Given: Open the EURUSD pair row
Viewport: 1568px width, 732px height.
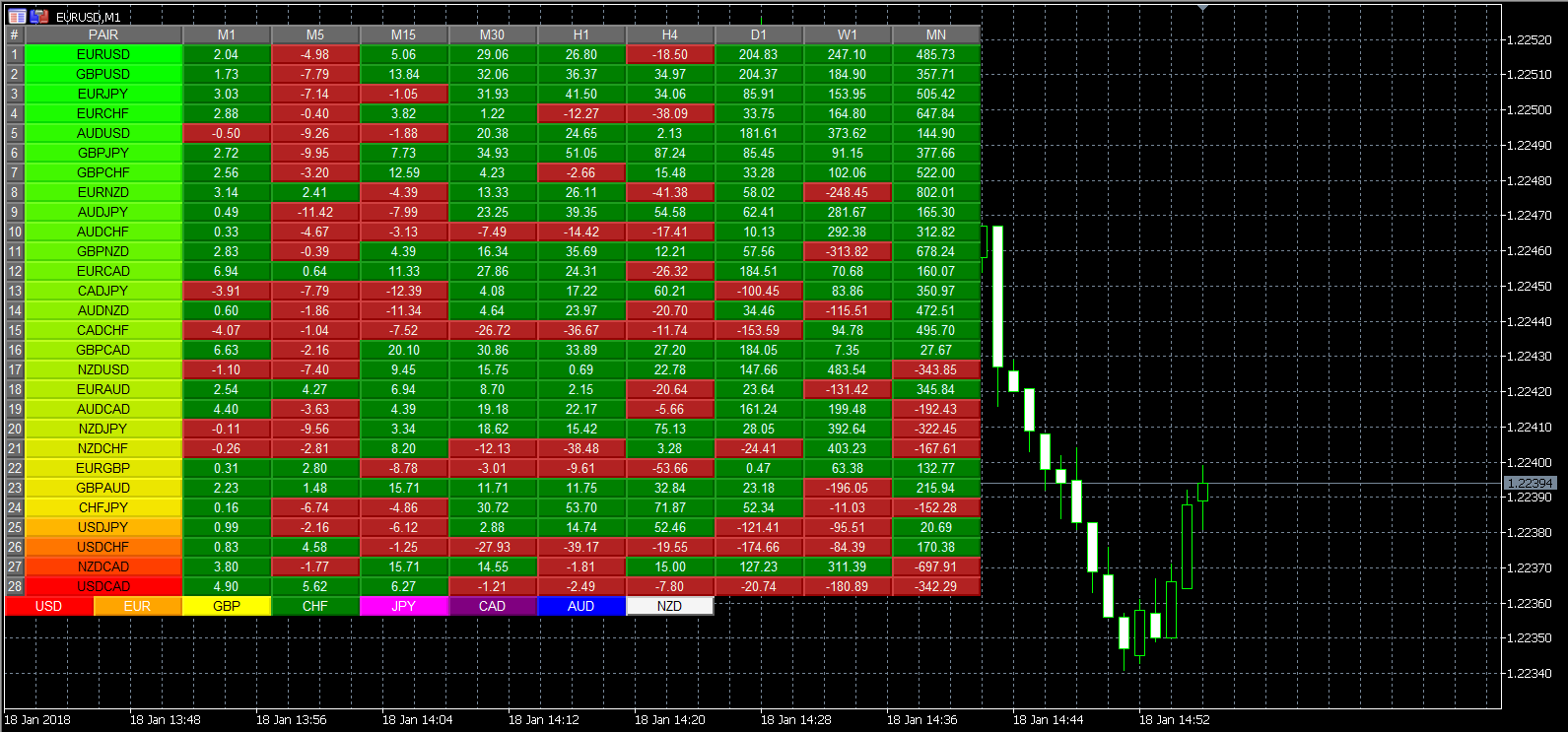Looking at the screenshot, I should tap(103, 54).
